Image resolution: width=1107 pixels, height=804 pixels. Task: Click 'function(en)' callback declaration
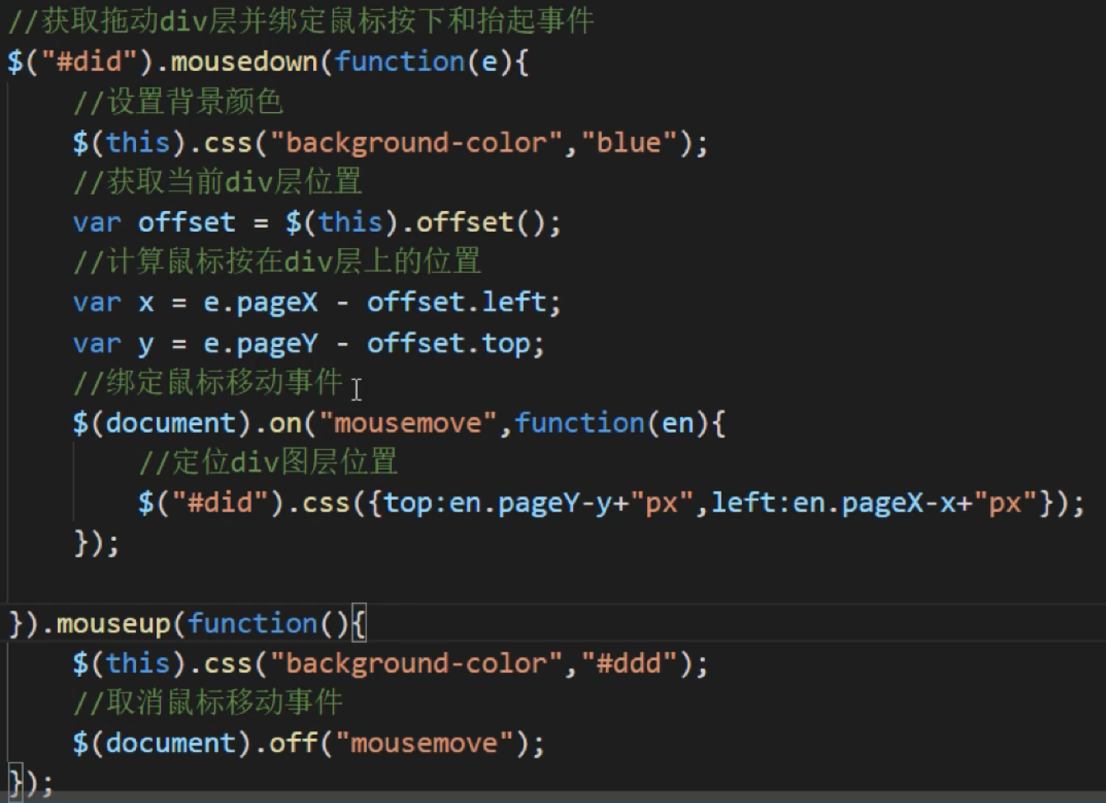point(611,424)
